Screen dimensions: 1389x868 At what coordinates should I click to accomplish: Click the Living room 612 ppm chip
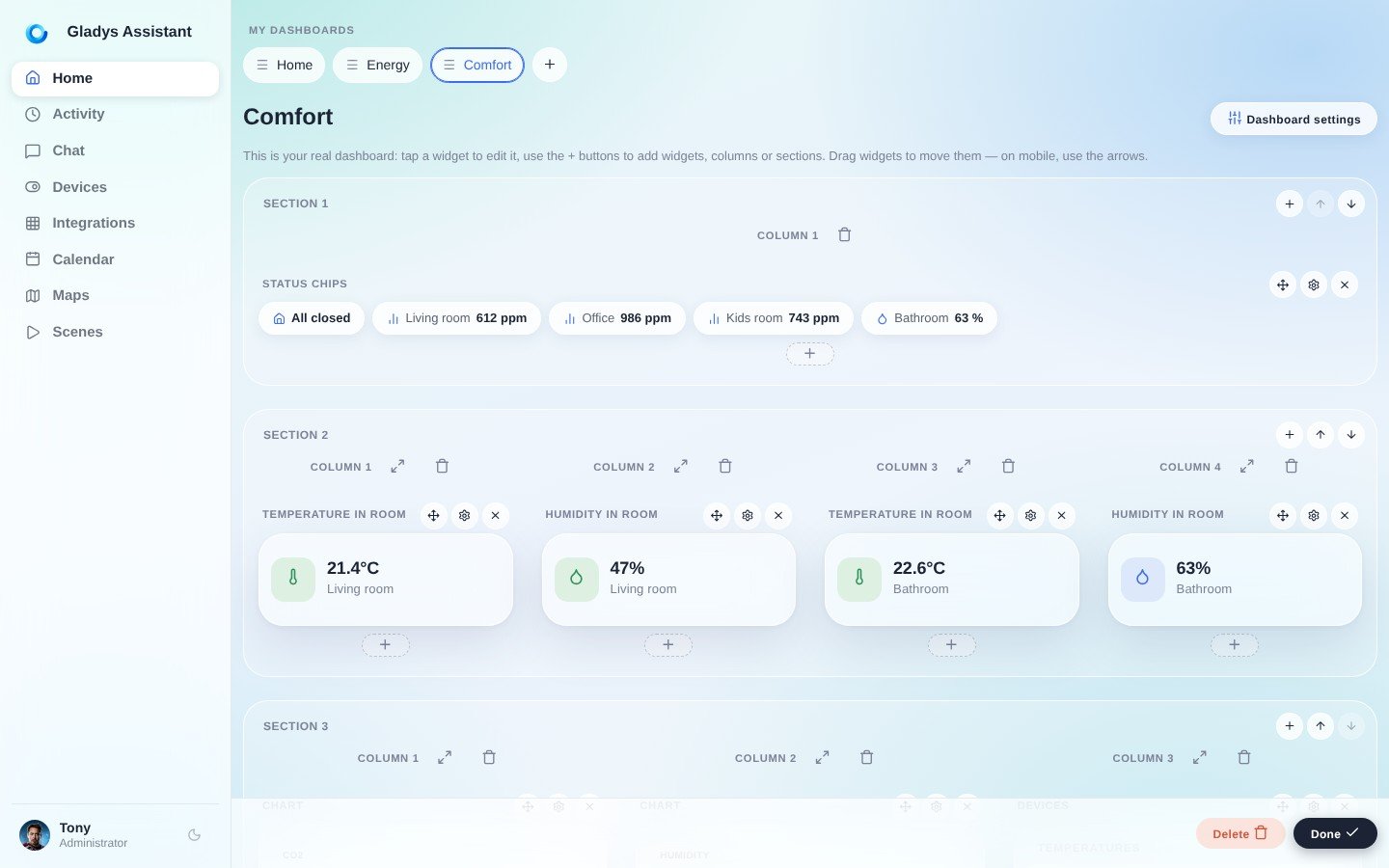click(456, 318)
